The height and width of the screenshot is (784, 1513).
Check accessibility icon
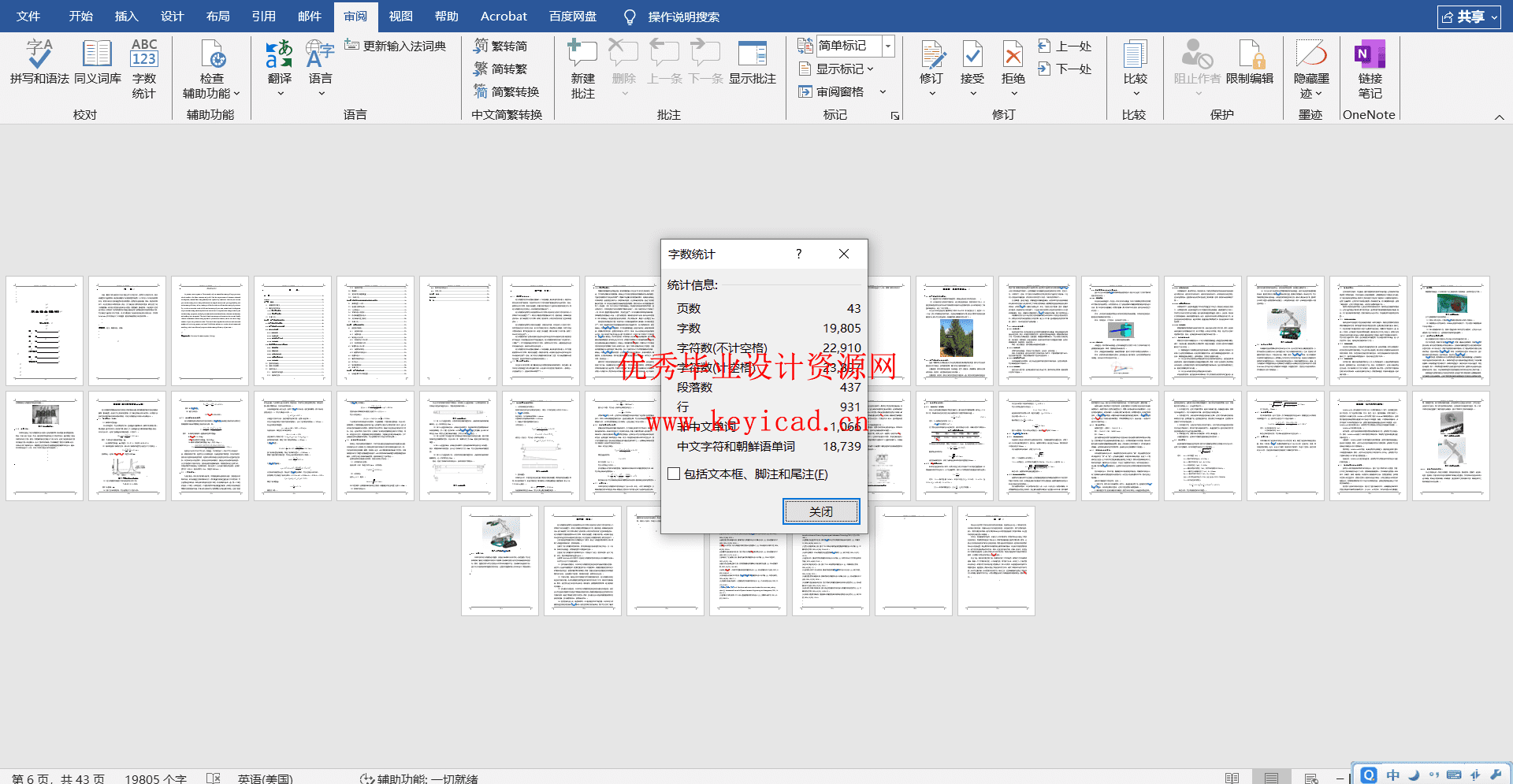213,55
